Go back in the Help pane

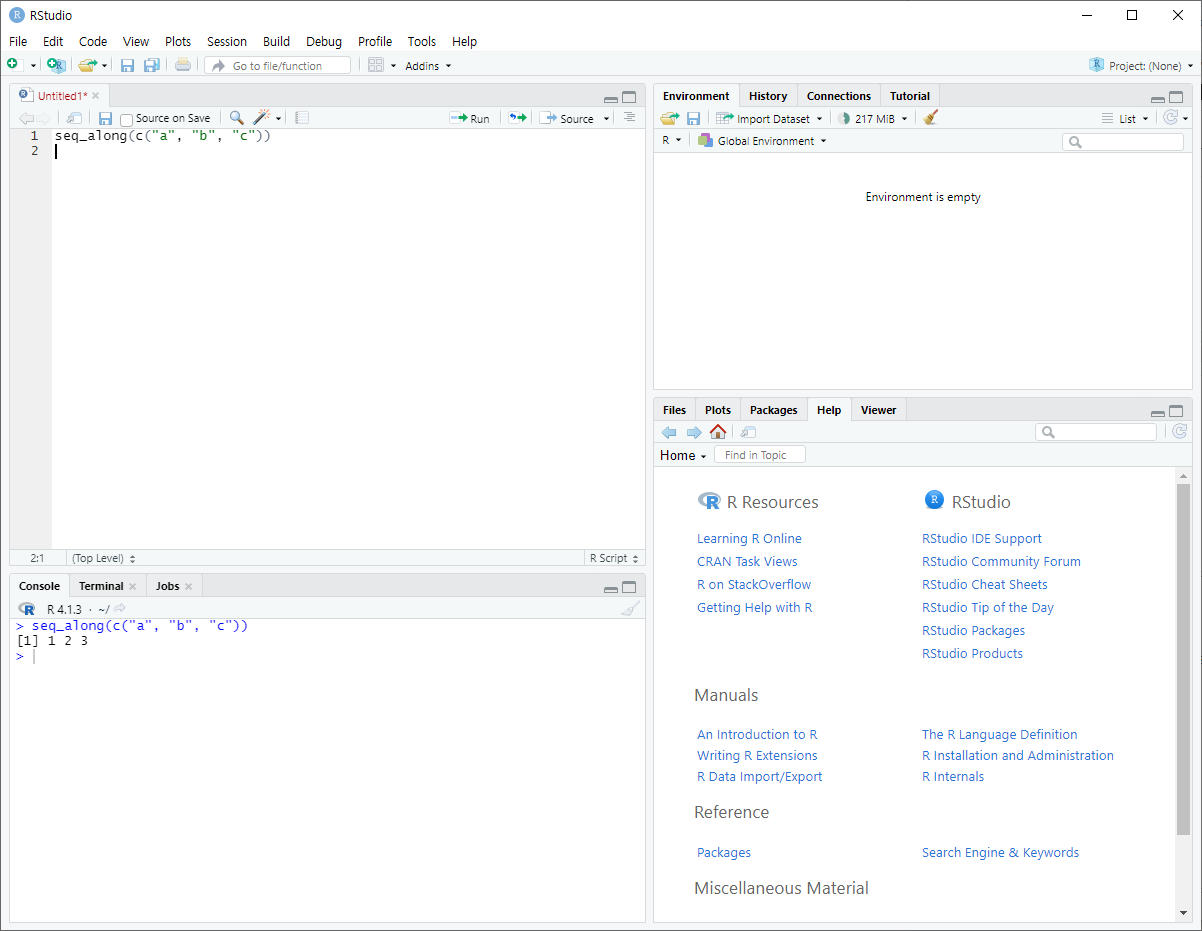click(669, 432)
